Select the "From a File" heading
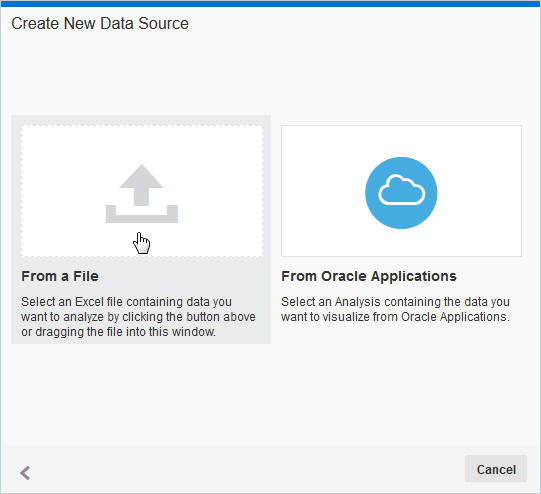The height and width of the screenshot is (494, 541). tap(60, 276)
